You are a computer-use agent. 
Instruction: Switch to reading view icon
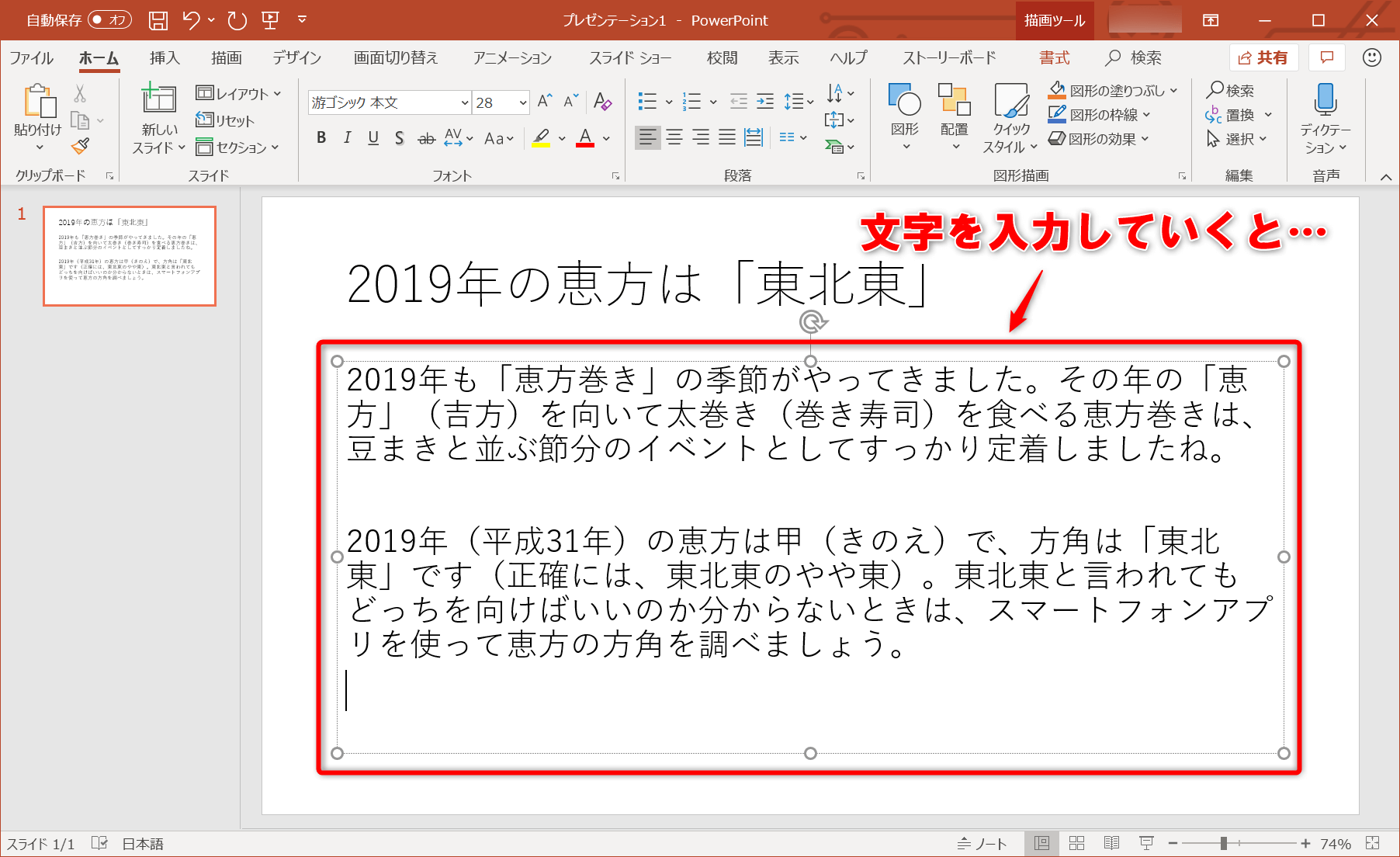[x=1111, y=843]
